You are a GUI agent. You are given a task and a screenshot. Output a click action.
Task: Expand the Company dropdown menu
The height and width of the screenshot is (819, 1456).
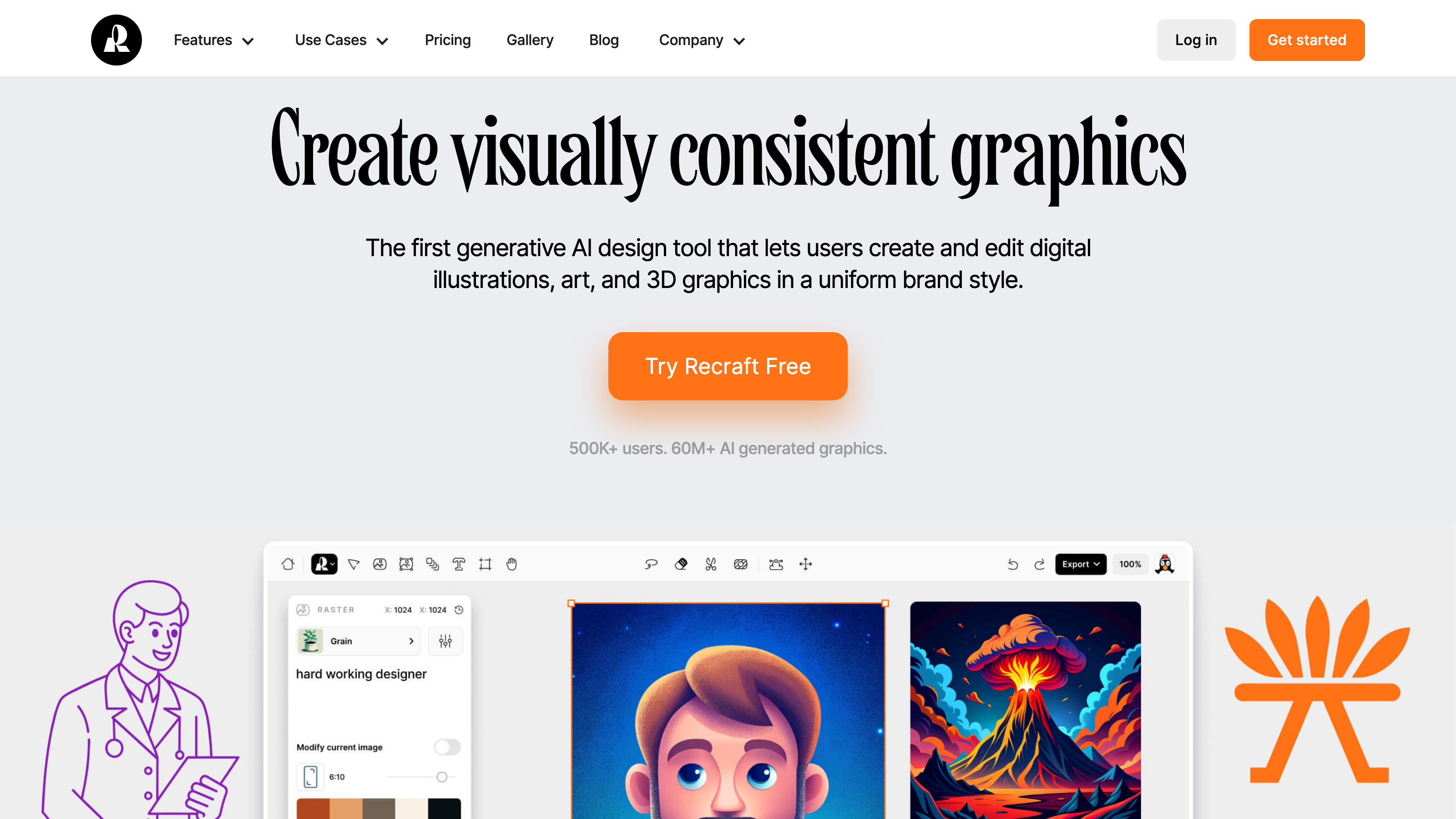coord(700,40)
